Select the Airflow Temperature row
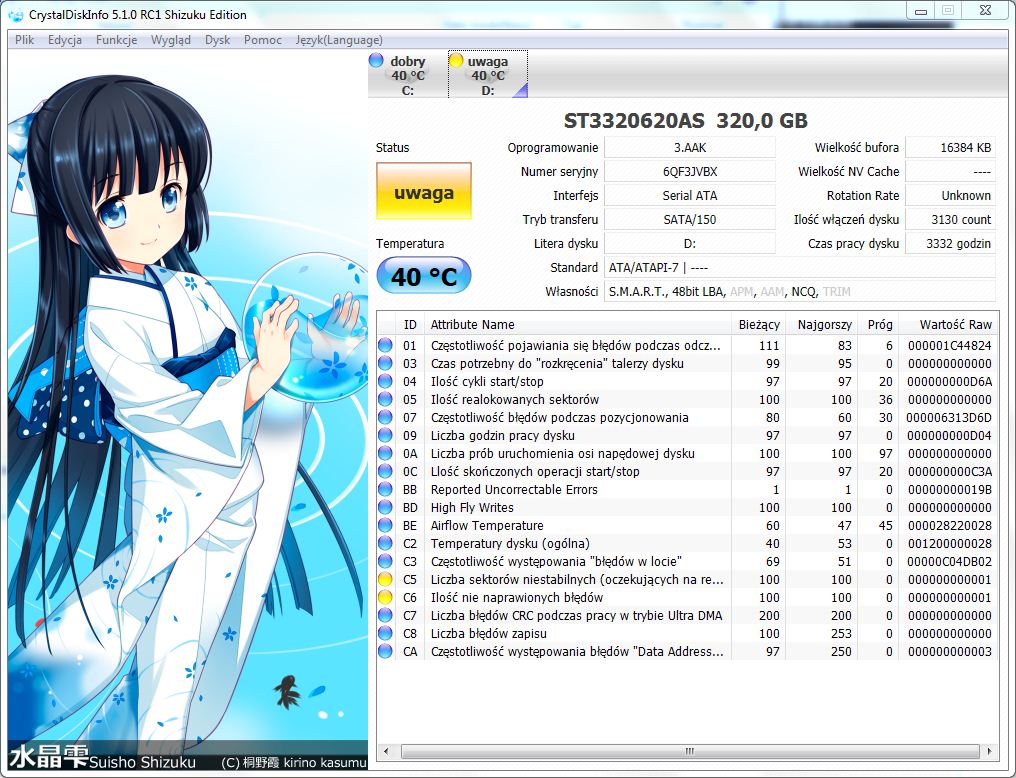The height and width of the screenshot is (778, 1016). pos(687,525)
